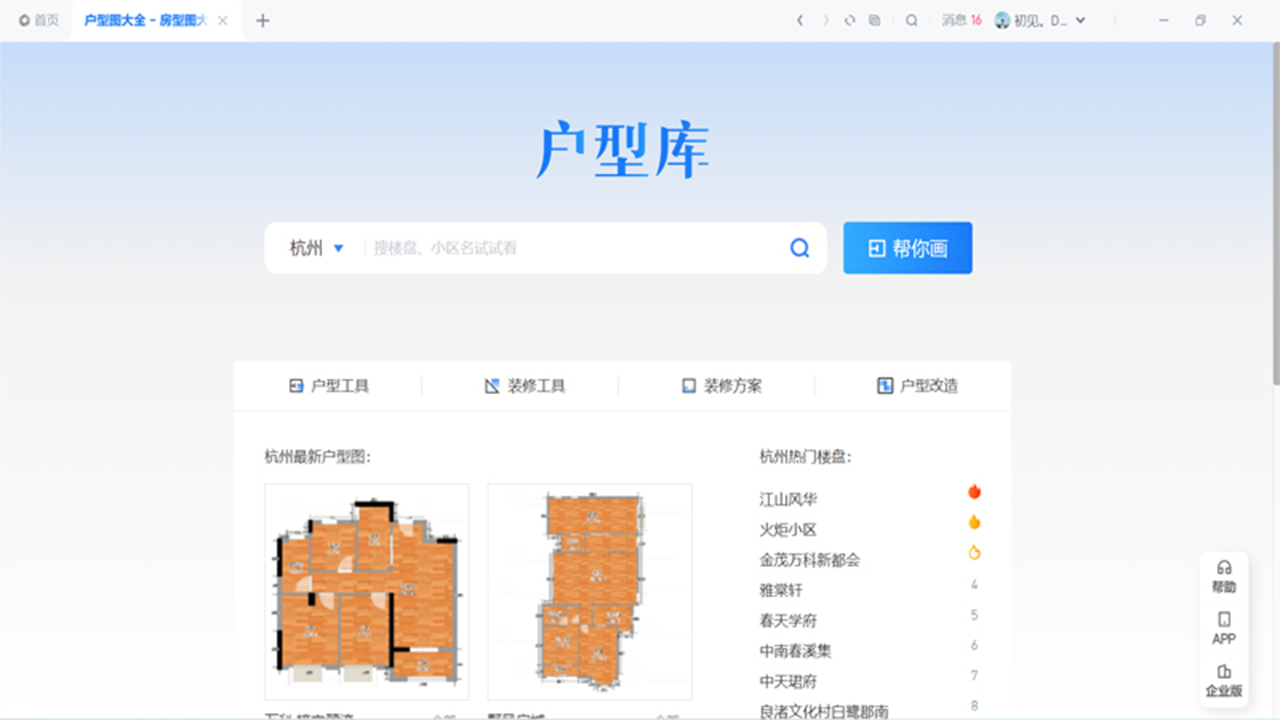Click the 帮你画 blue button
1280x720 pixels.
pyautogui.click(x=907, y=247)
